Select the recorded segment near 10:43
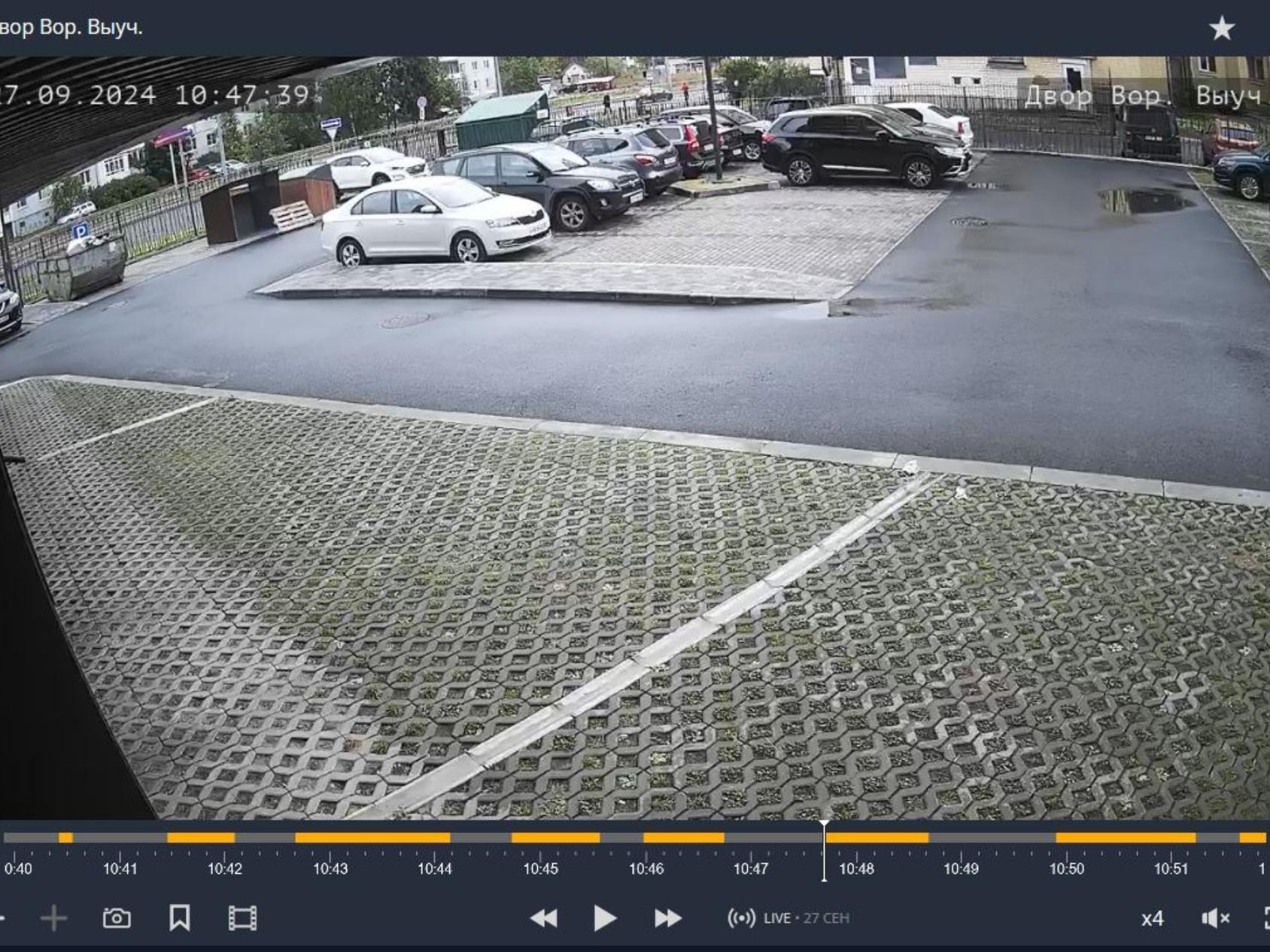The image size is (1270, 952). [372, 838]
